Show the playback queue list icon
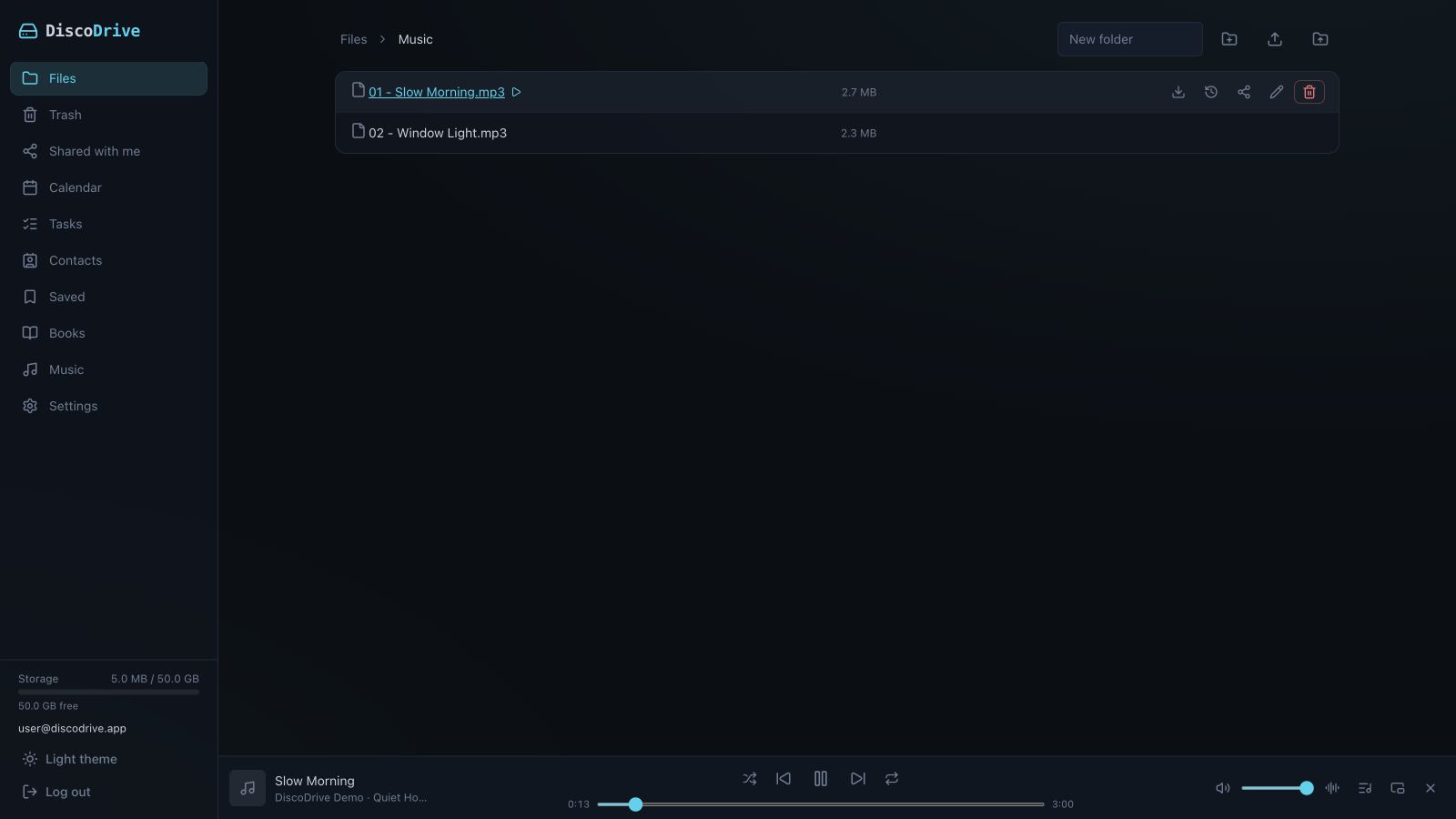This screenshot has width=1456, height=819. pos(1365,788)
